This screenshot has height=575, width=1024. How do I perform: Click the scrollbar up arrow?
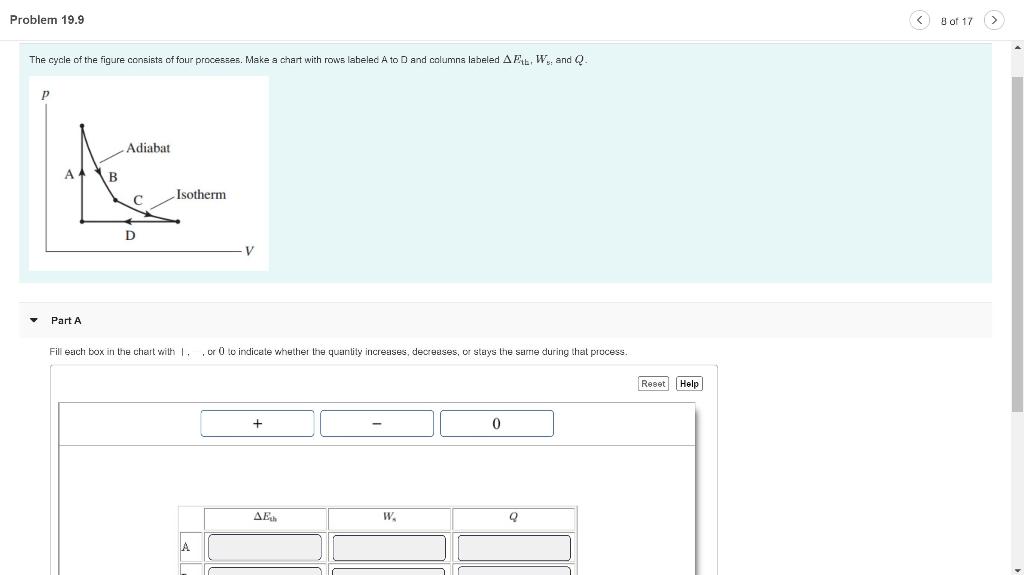point(1017,48)
